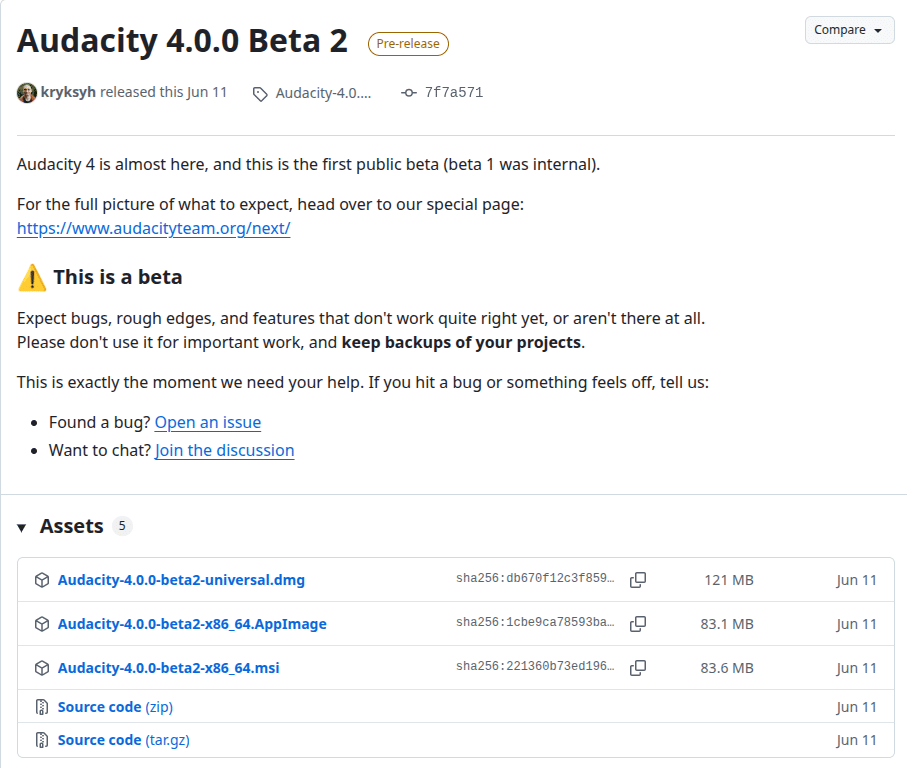The image size is (907, 768).
Task: Click the Pre-release label badge
Action: [408, 44]
